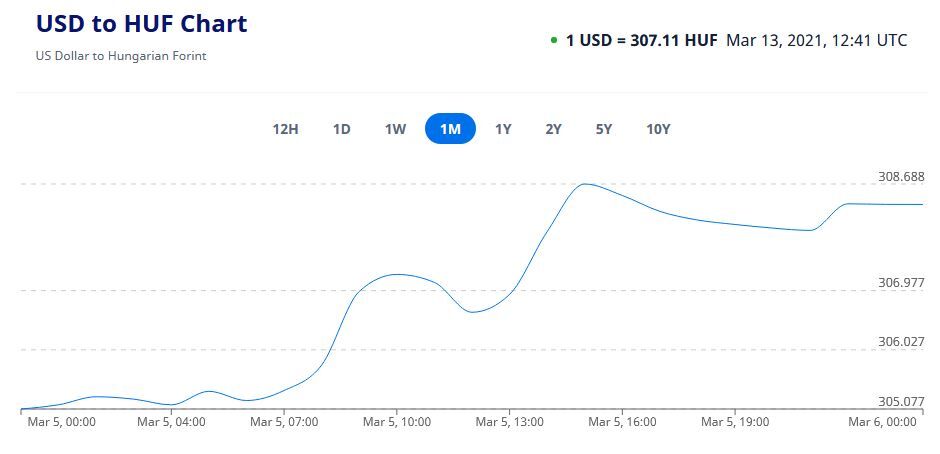Show the 1W chart range
Viewport: 940px width, 454px height.
click(395, 129)
